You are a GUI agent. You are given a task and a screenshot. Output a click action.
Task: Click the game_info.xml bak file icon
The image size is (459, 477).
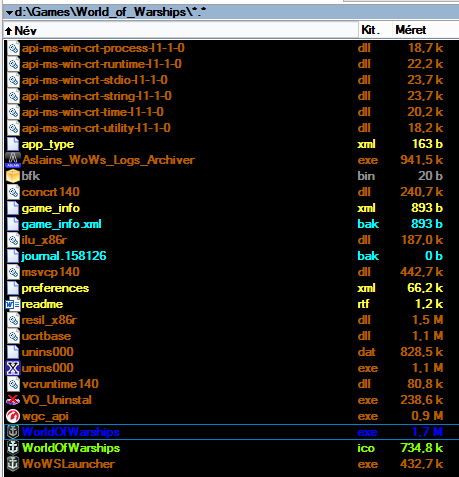13,224
